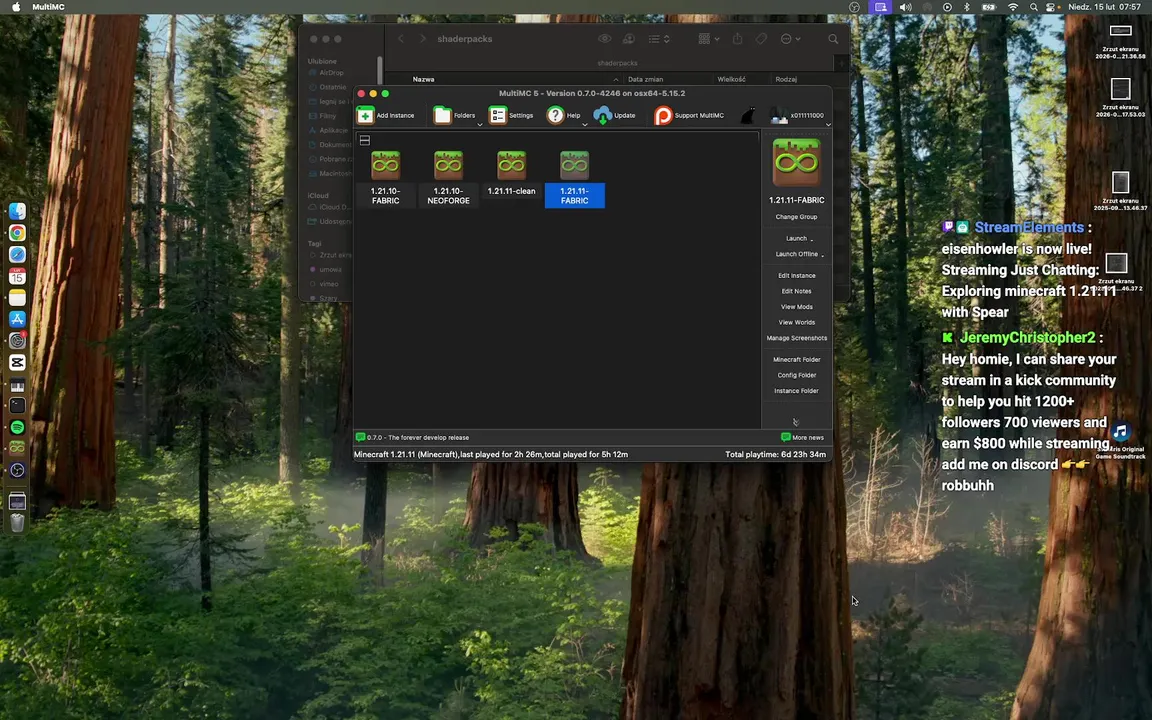Collapse the instance group toggle
Viewport: 1152px width, 720px height.
364,140
